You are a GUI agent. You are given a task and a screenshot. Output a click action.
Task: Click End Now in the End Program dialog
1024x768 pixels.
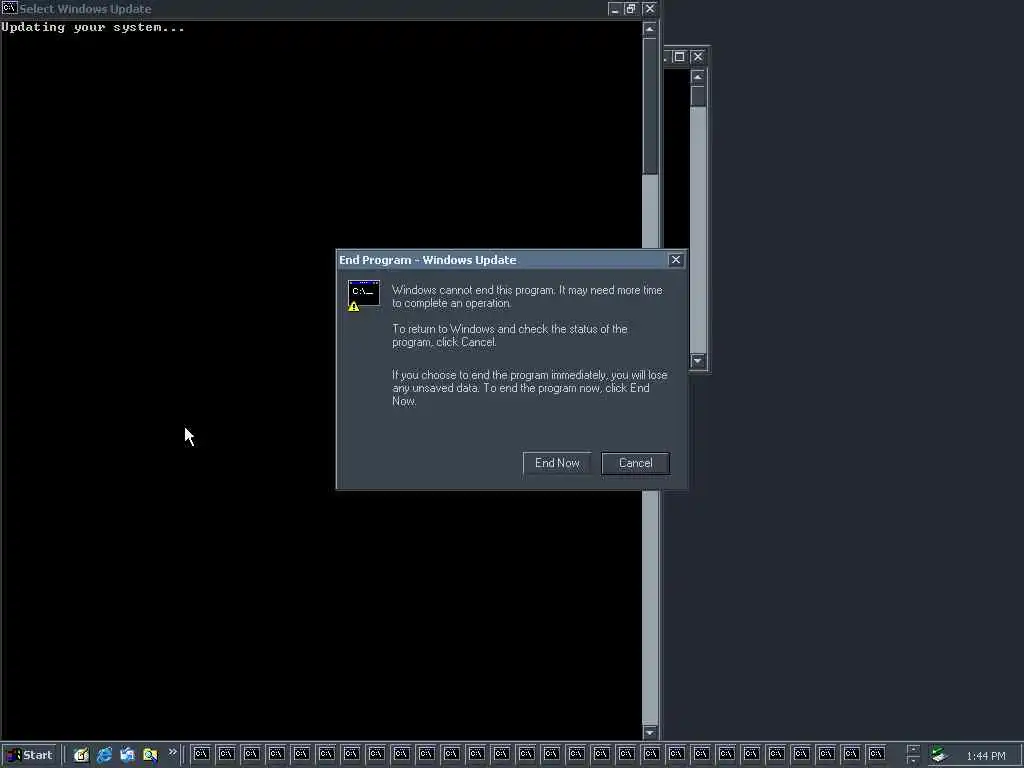tap(557, 463)
